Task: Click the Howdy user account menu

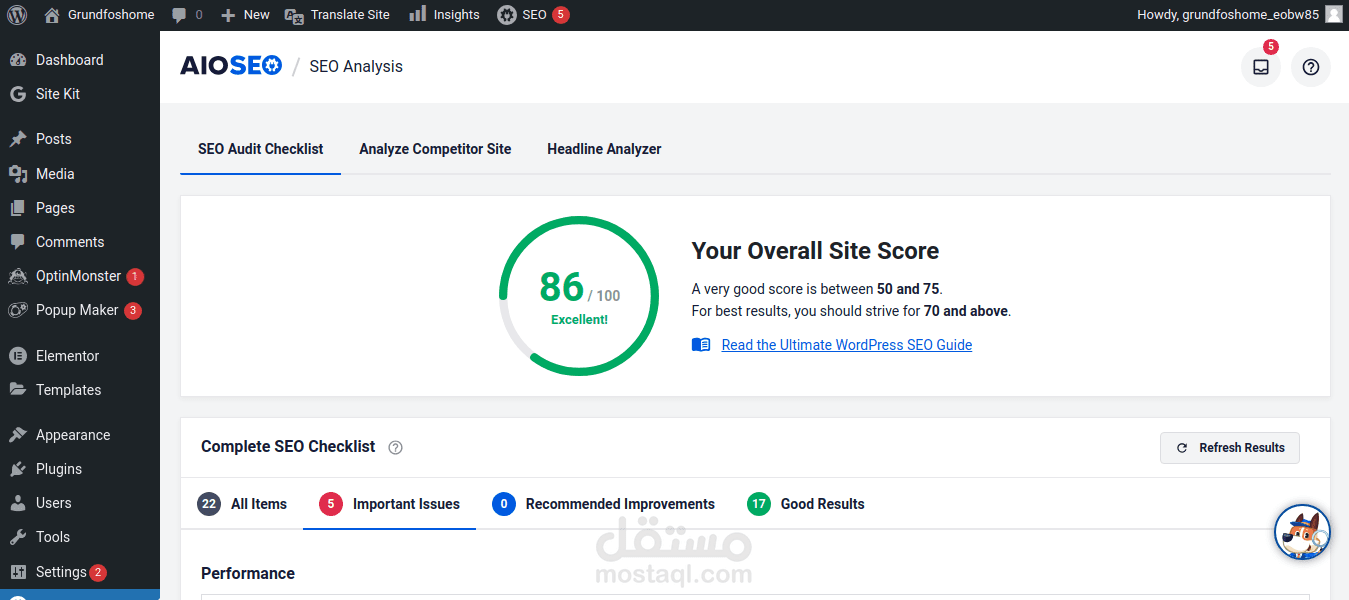Action: pos(1240,15)
